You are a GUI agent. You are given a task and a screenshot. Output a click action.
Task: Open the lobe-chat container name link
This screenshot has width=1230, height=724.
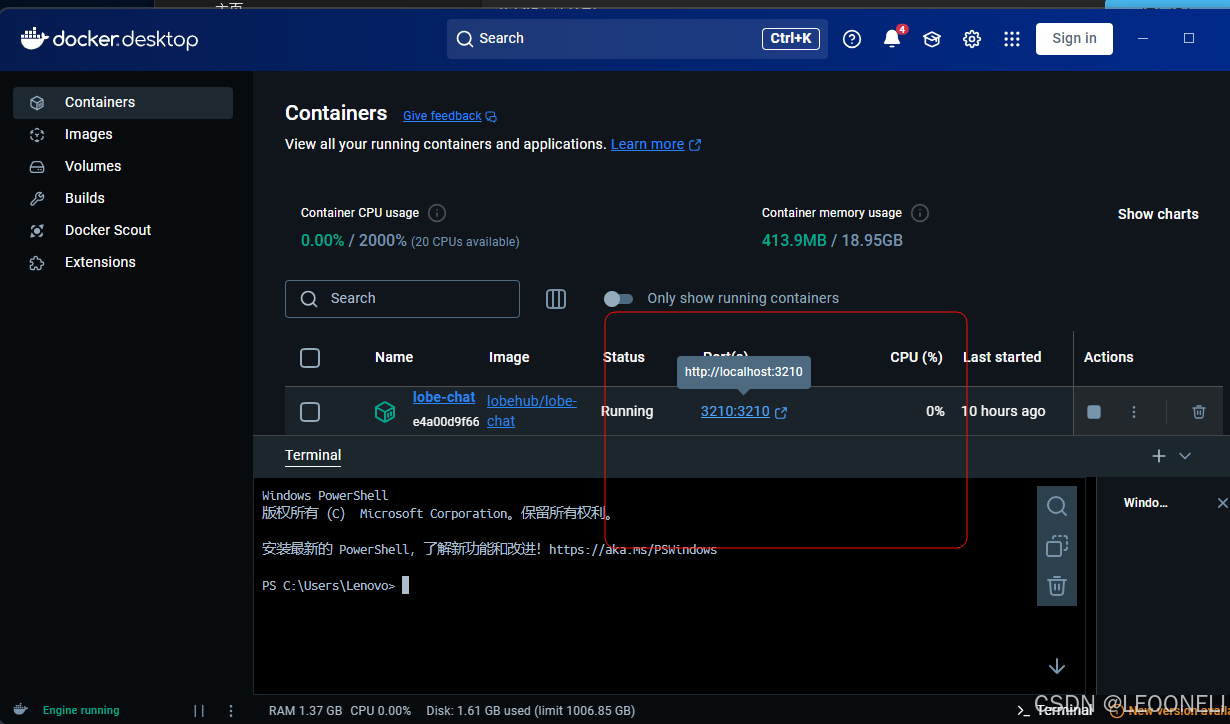coord(444,397)
